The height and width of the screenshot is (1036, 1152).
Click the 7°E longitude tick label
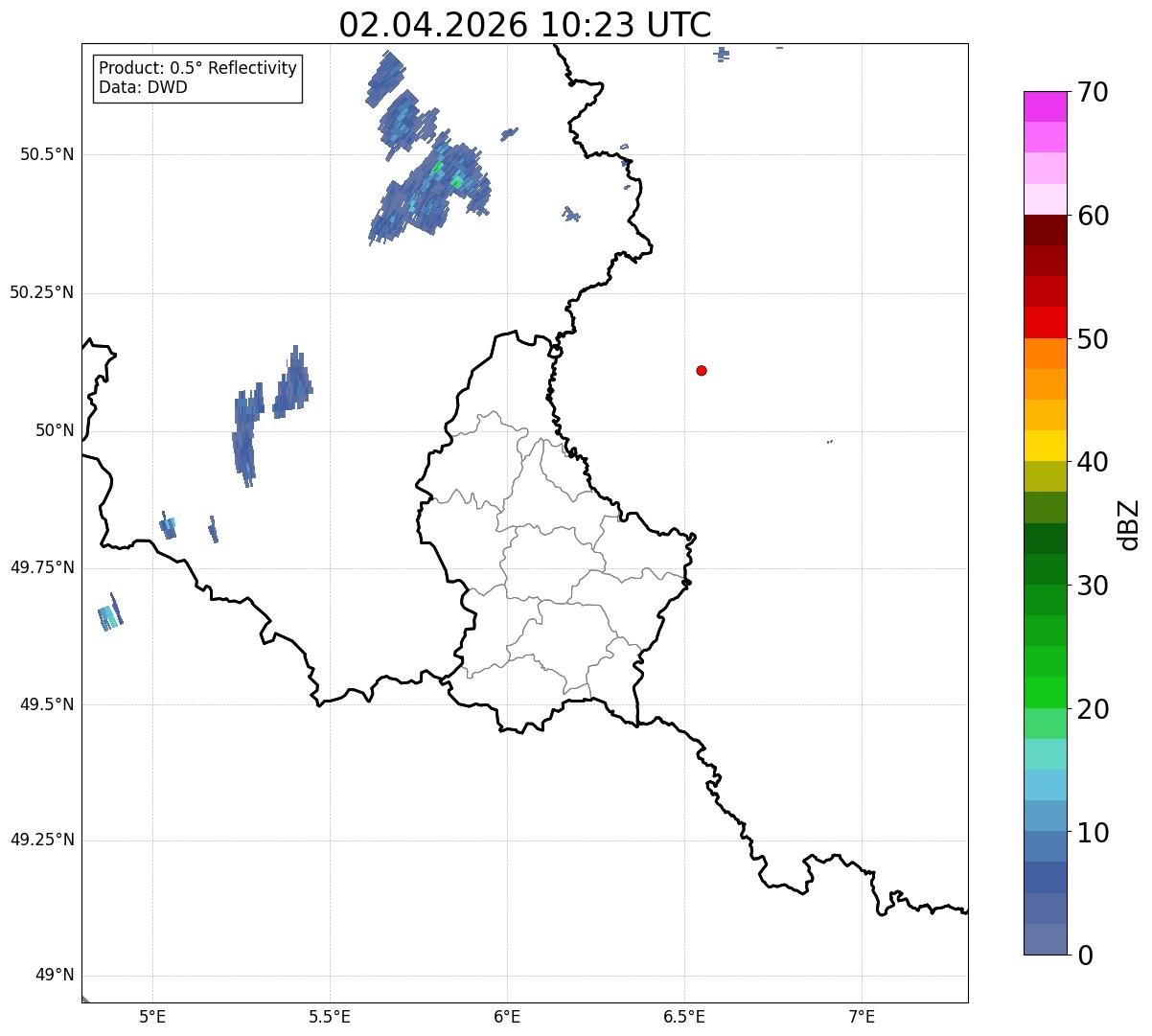point(862,1016)
